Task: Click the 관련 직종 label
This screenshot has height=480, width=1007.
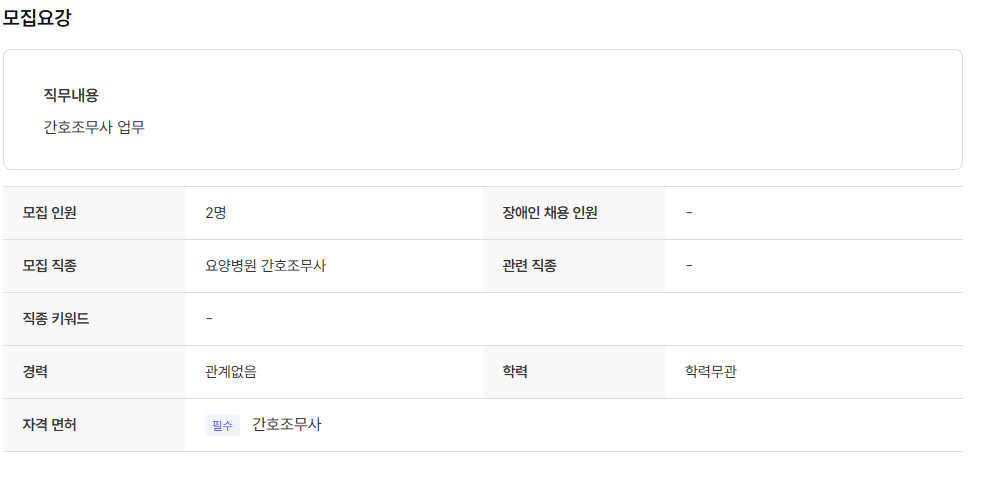Action: tap(530, 265)
